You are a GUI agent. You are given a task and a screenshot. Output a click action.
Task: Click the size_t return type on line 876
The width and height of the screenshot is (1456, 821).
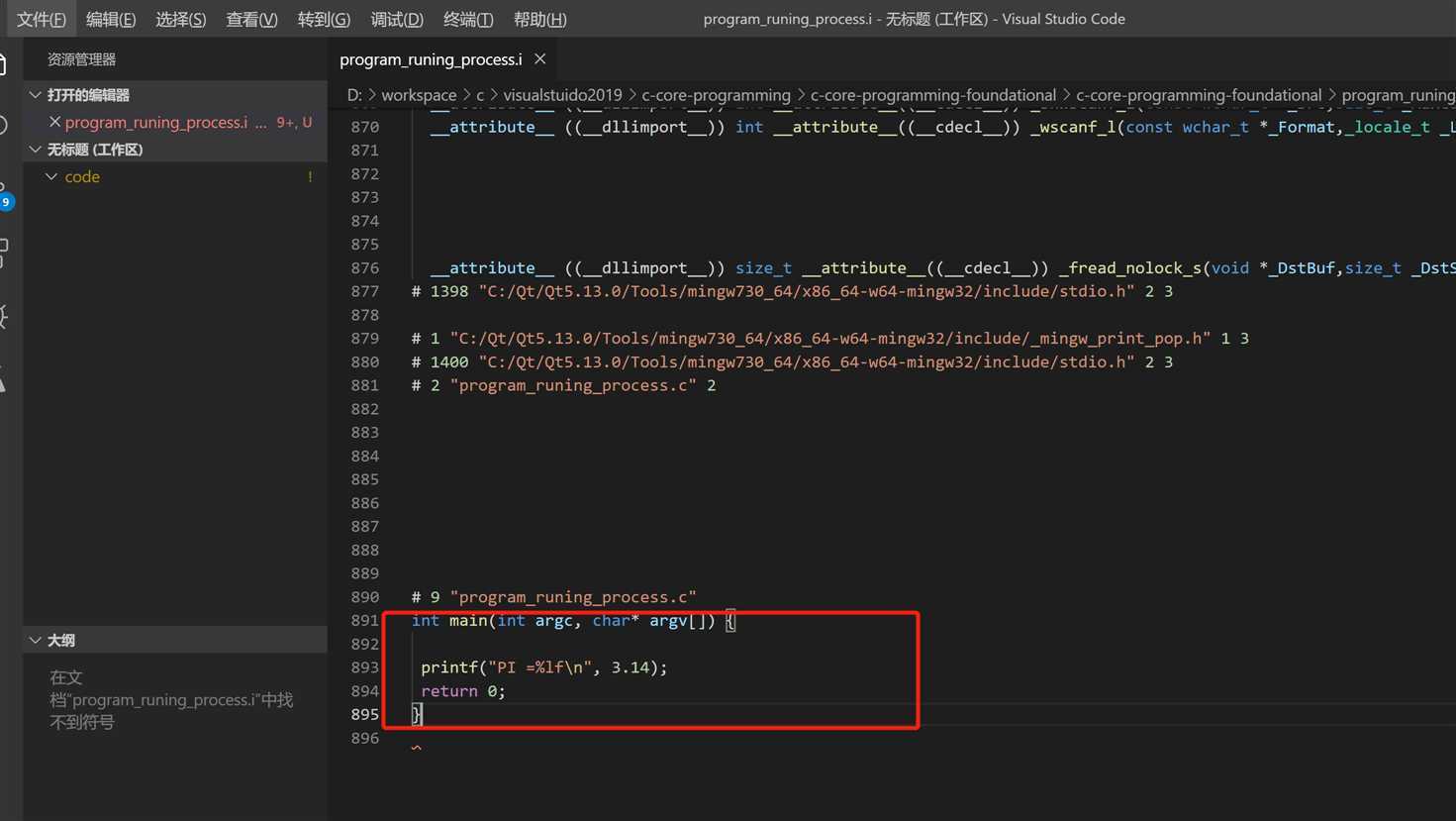tap(763, 267)
